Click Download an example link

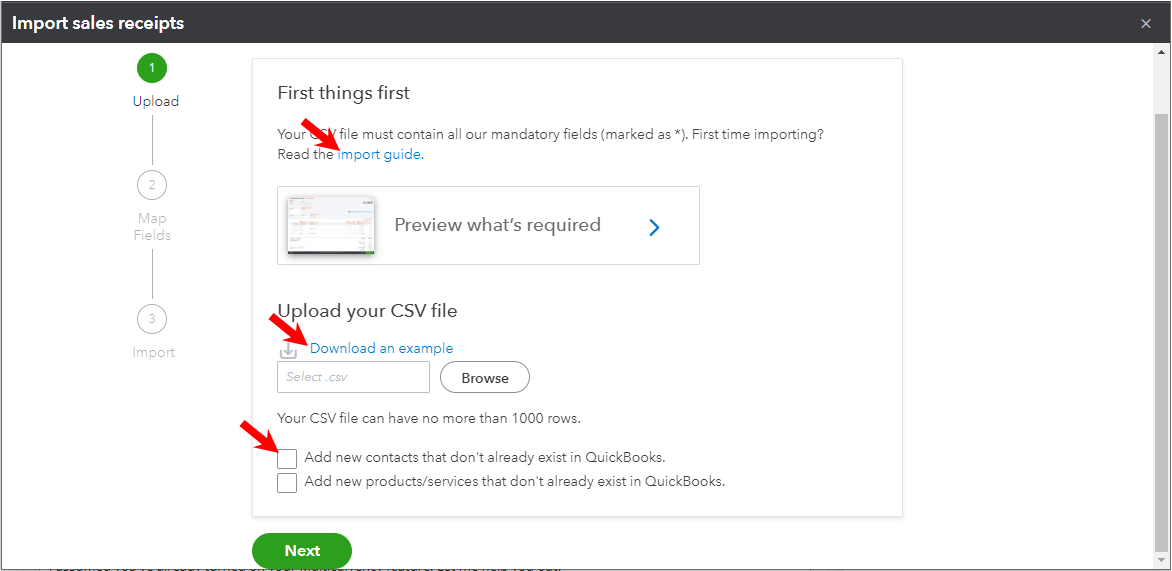click(x=381, y=349)
